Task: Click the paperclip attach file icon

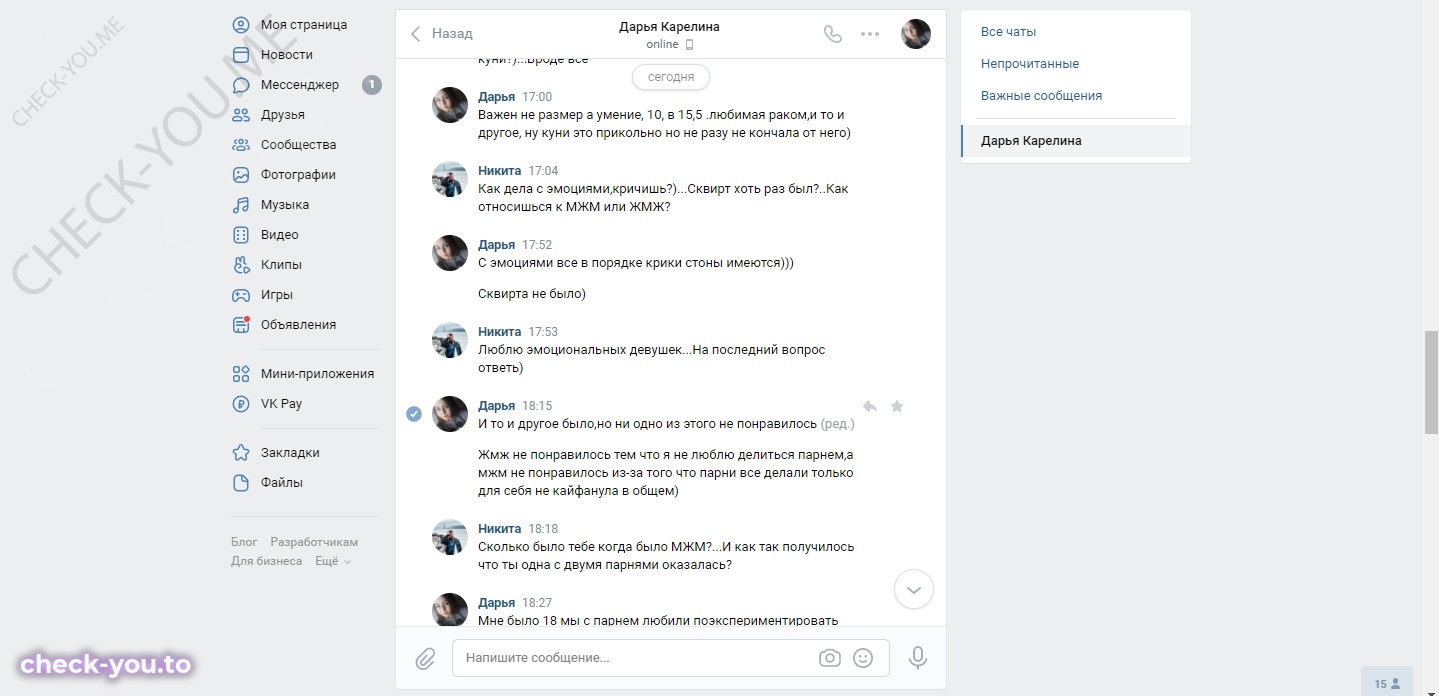Action: pos(425,658)
